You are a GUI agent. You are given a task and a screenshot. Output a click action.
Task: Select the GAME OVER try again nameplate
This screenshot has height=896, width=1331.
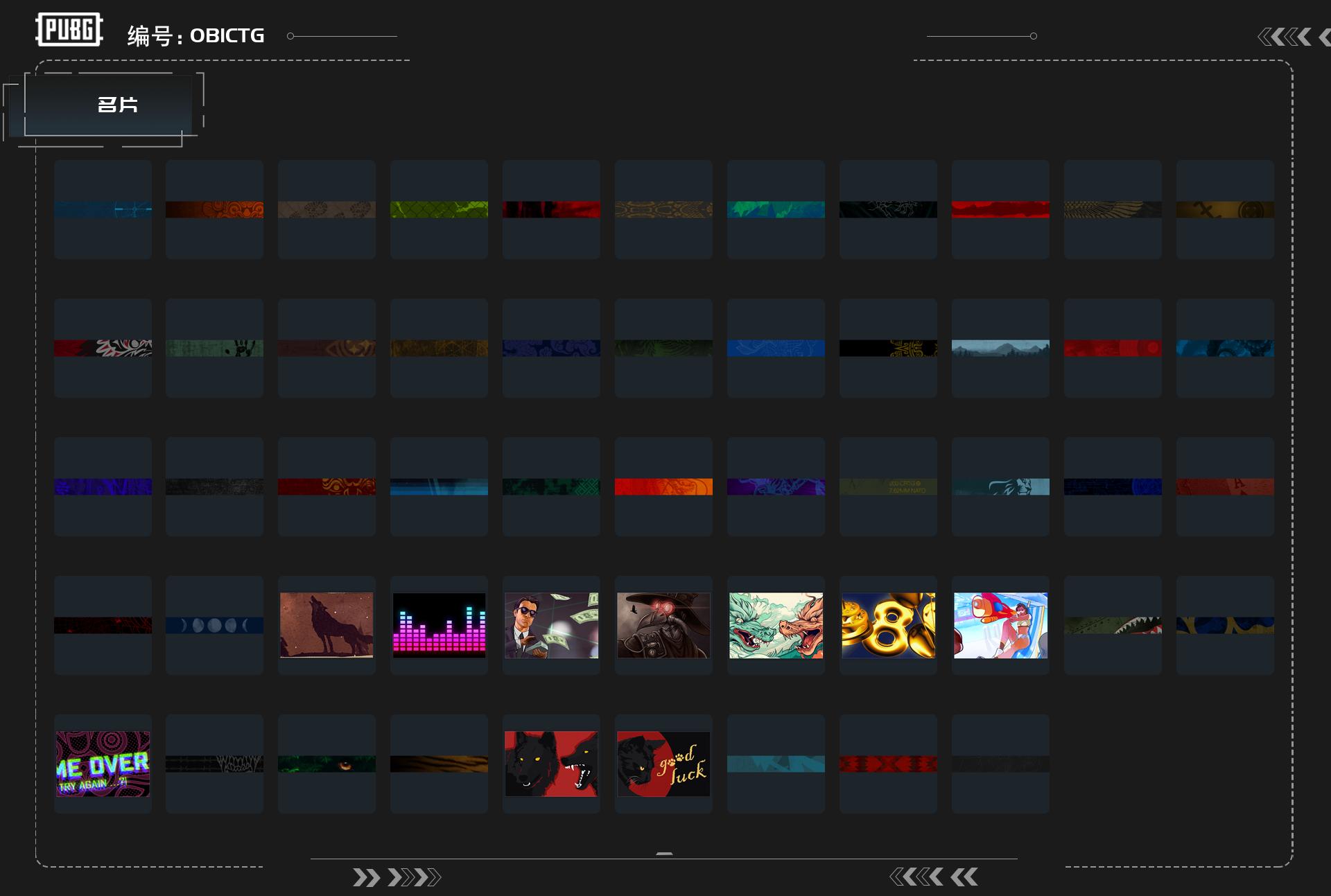coord(103,764)
